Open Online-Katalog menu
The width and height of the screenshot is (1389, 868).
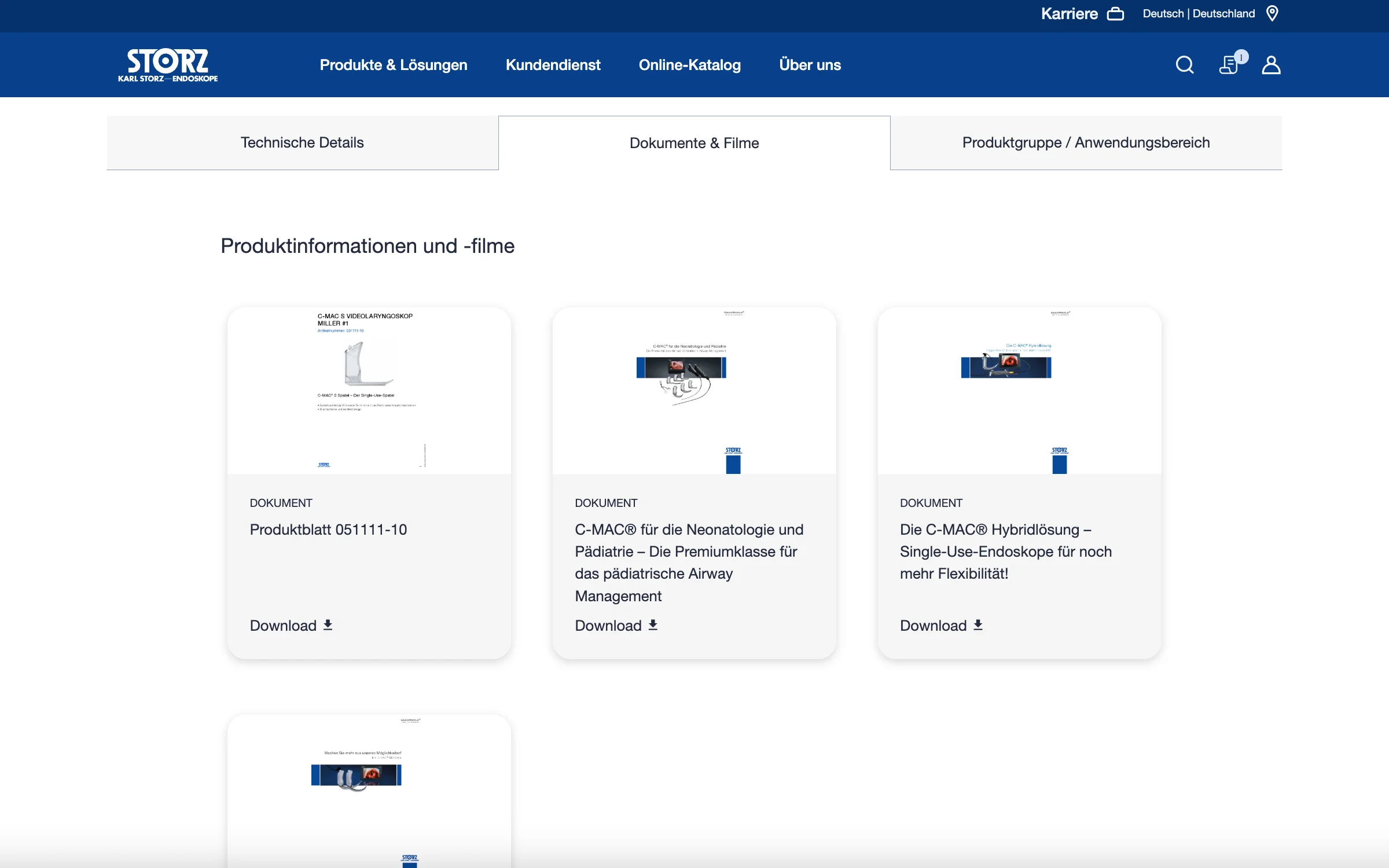pyautogui.click(x=689, y=65)
